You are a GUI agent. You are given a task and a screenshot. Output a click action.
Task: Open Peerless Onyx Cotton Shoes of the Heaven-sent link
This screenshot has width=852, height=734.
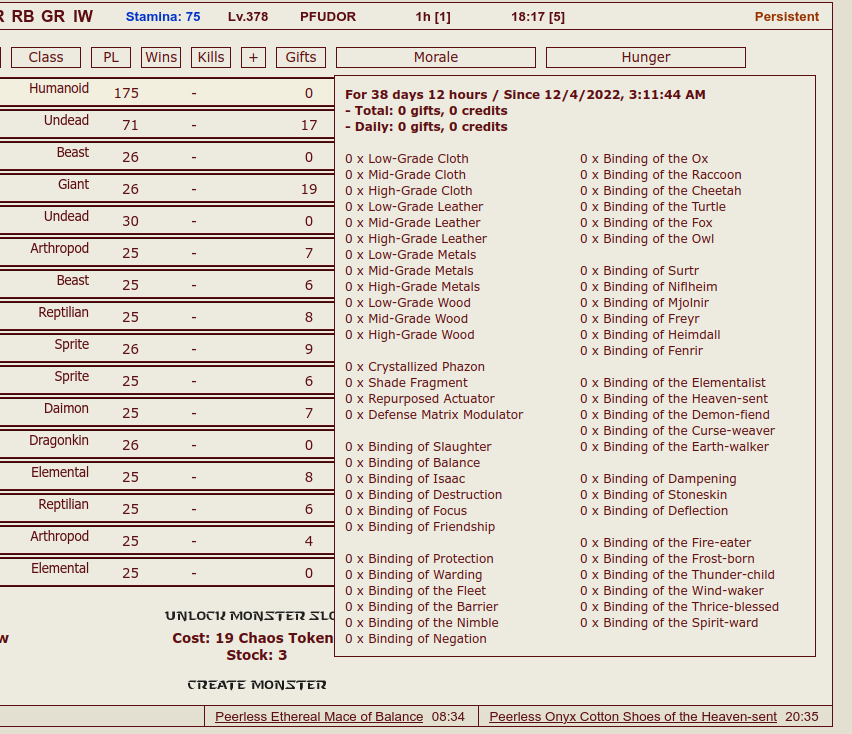pyautogui.click(x=633, y=717)
